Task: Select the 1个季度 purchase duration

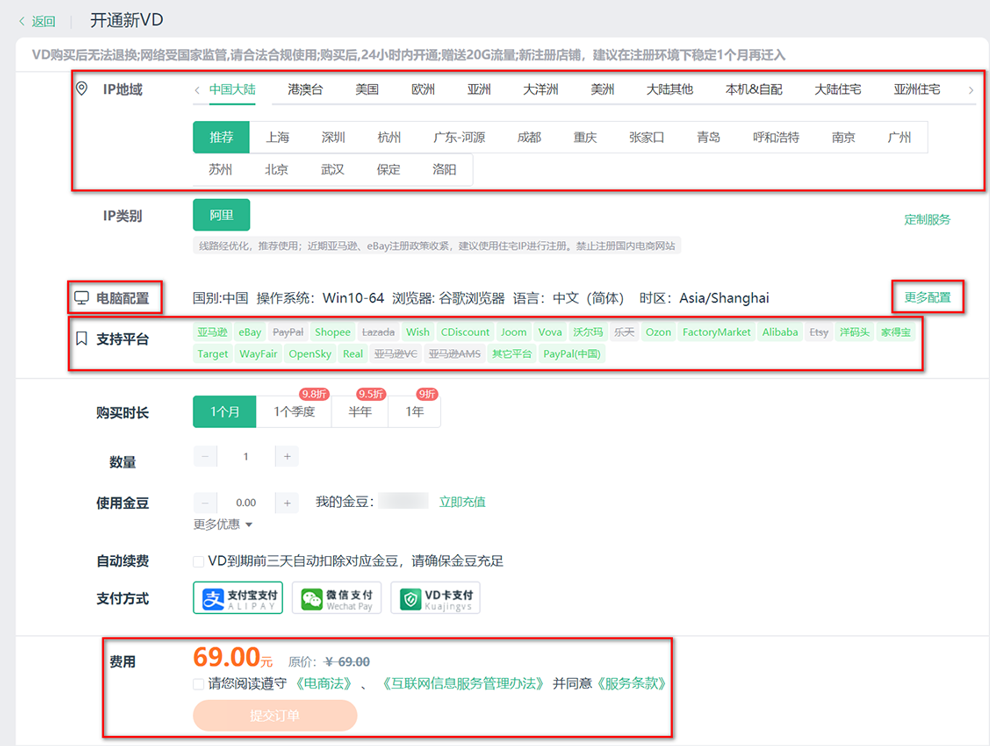Action: [294, 411]
